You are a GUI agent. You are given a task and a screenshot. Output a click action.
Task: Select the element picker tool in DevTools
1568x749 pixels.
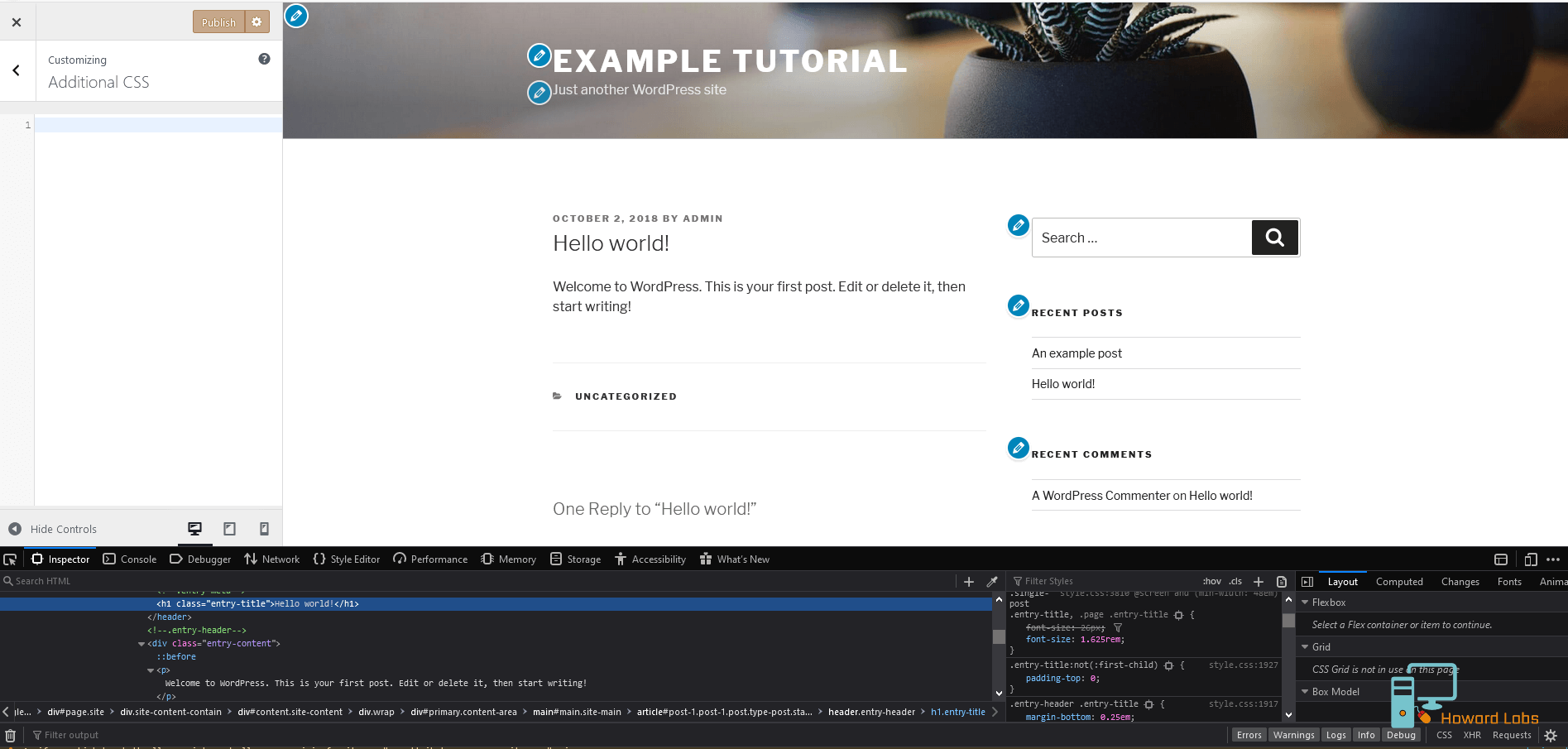[x=10, y=559]
